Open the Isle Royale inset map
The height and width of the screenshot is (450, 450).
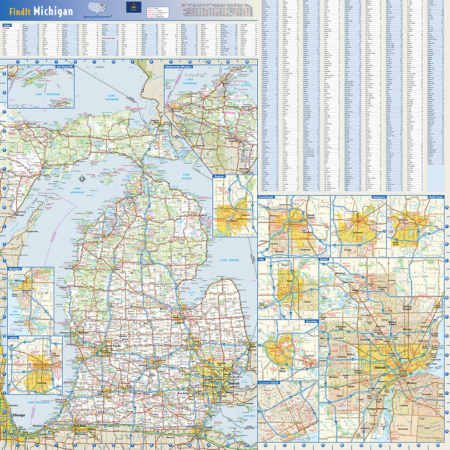pyautogui.click(x=41, y=87)
